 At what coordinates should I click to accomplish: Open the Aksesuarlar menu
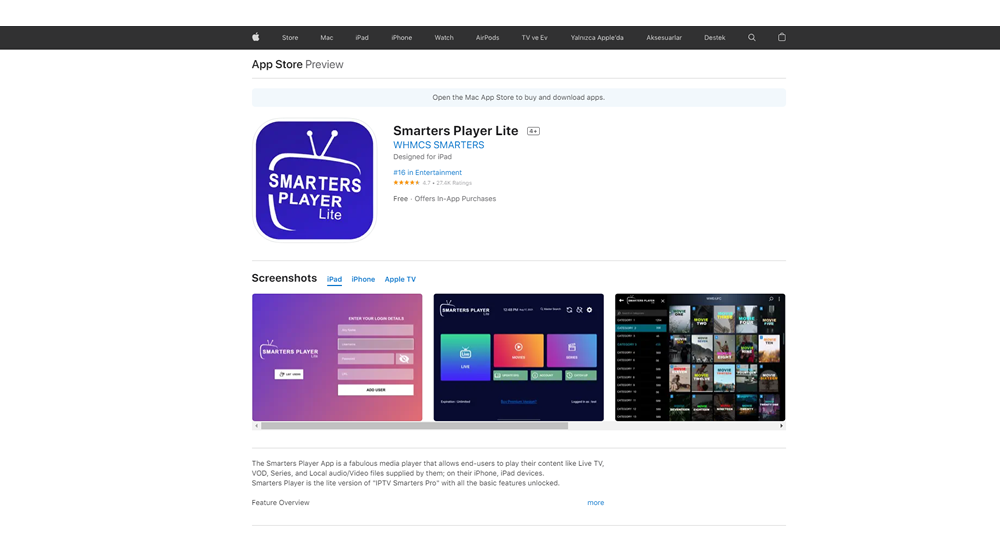tap(664, 38)
